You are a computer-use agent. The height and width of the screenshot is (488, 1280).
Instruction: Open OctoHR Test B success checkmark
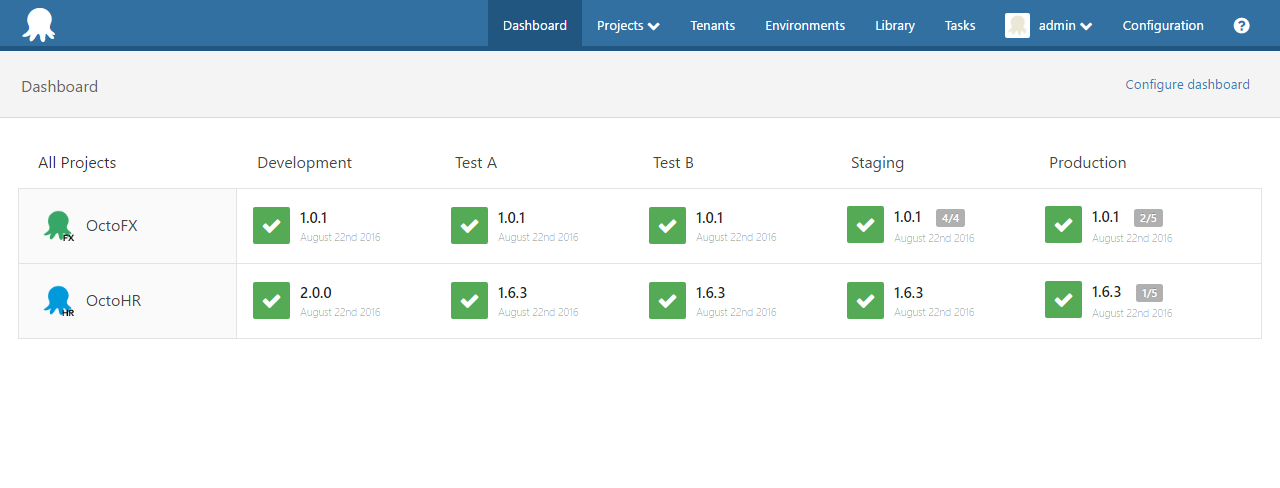coord(667,300)
